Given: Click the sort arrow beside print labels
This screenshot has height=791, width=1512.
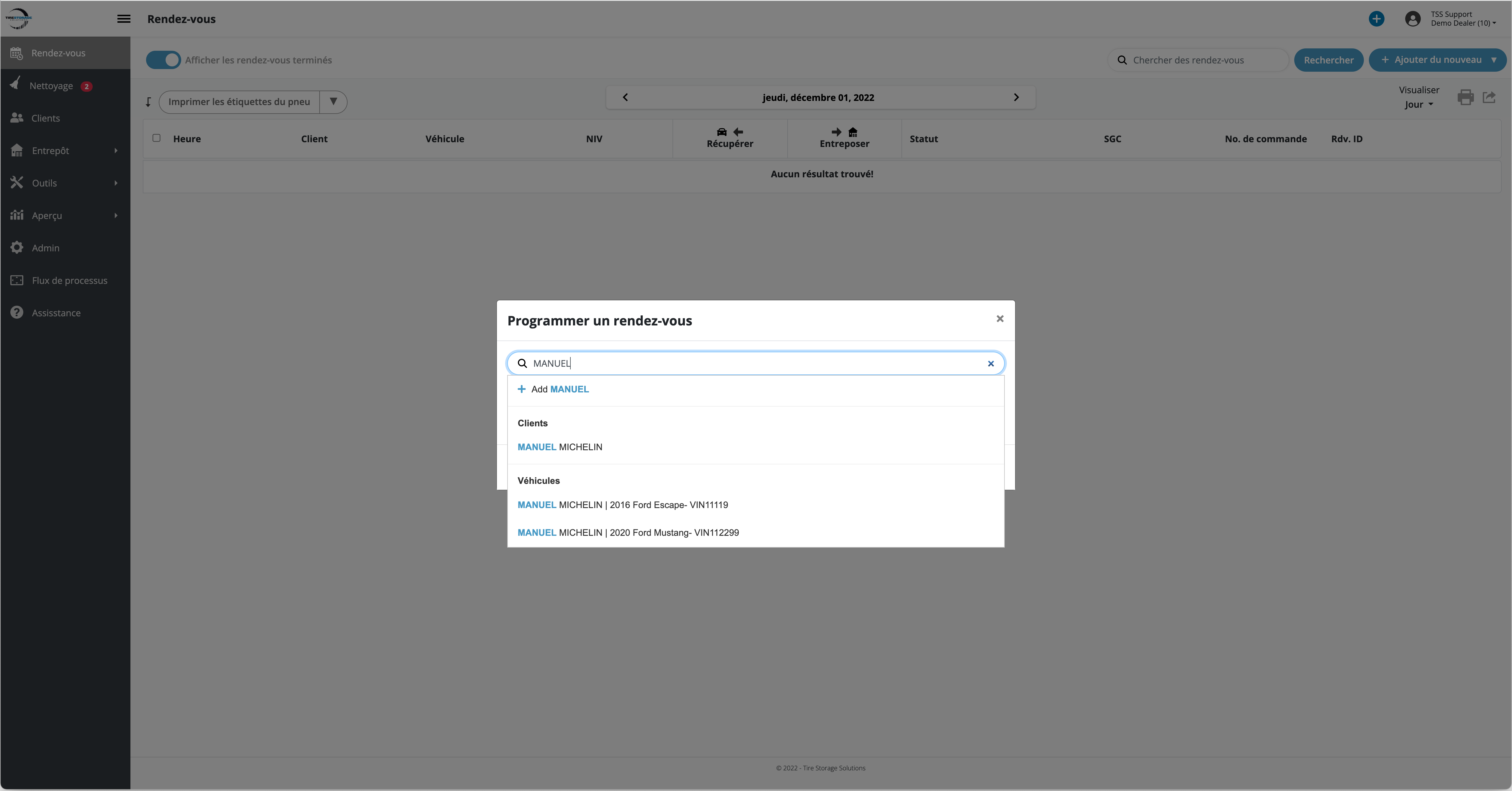Looking at the screenshot, I should click(x=148, y=102).
